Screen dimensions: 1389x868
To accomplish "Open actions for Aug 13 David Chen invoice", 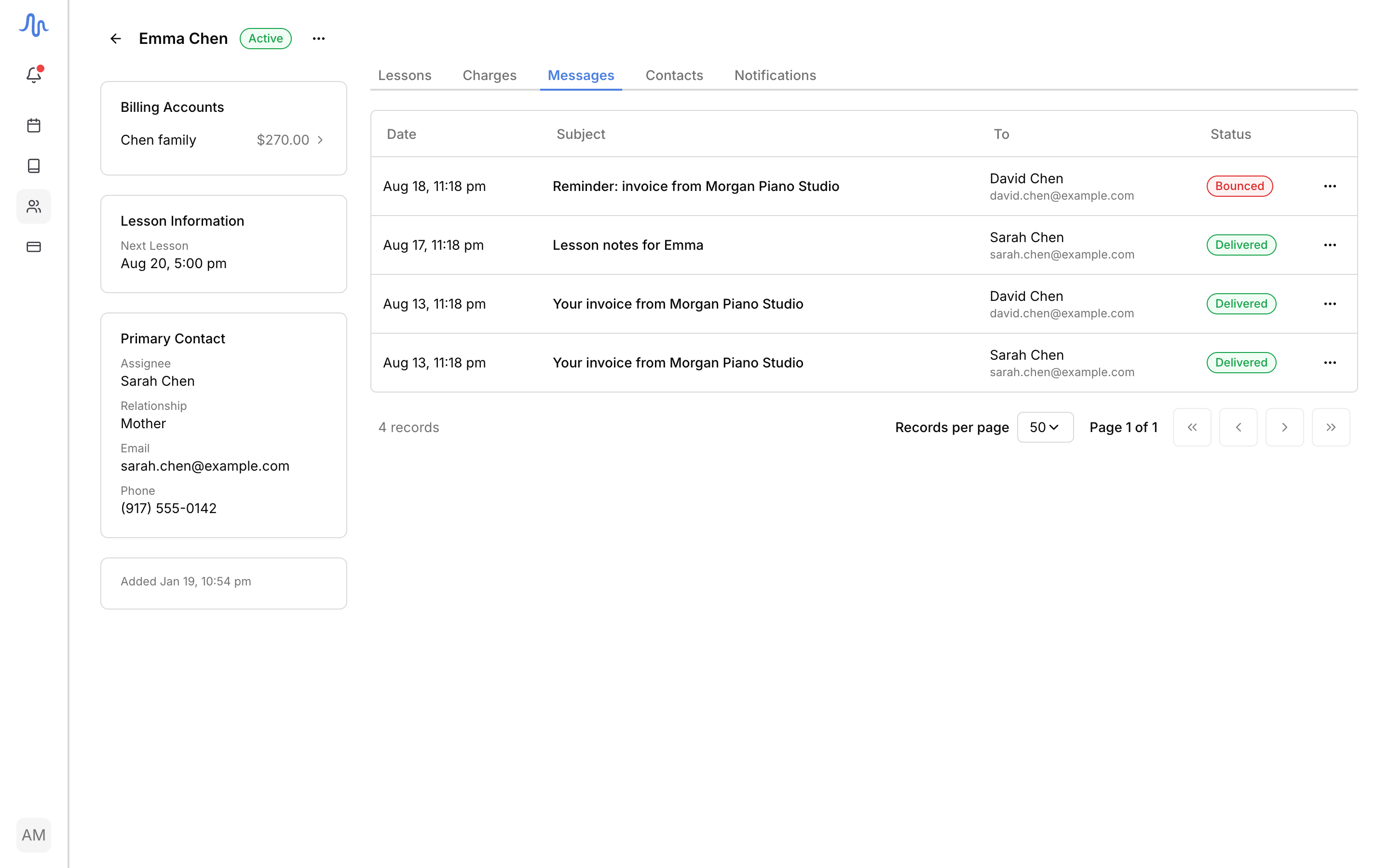I will coord(1330,304).
